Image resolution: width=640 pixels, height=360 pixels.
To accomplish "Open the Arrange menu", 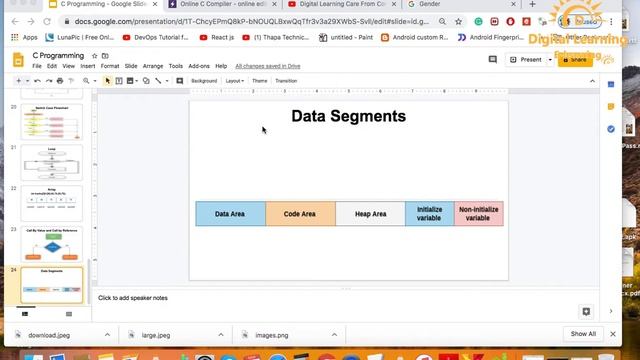I will point(153,66).
